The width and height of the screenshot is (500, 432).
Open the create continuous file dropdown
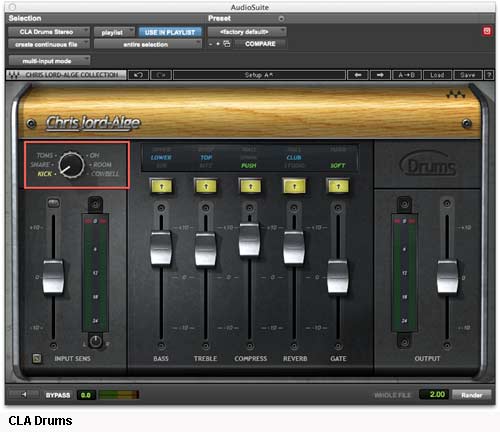[49, 44]
